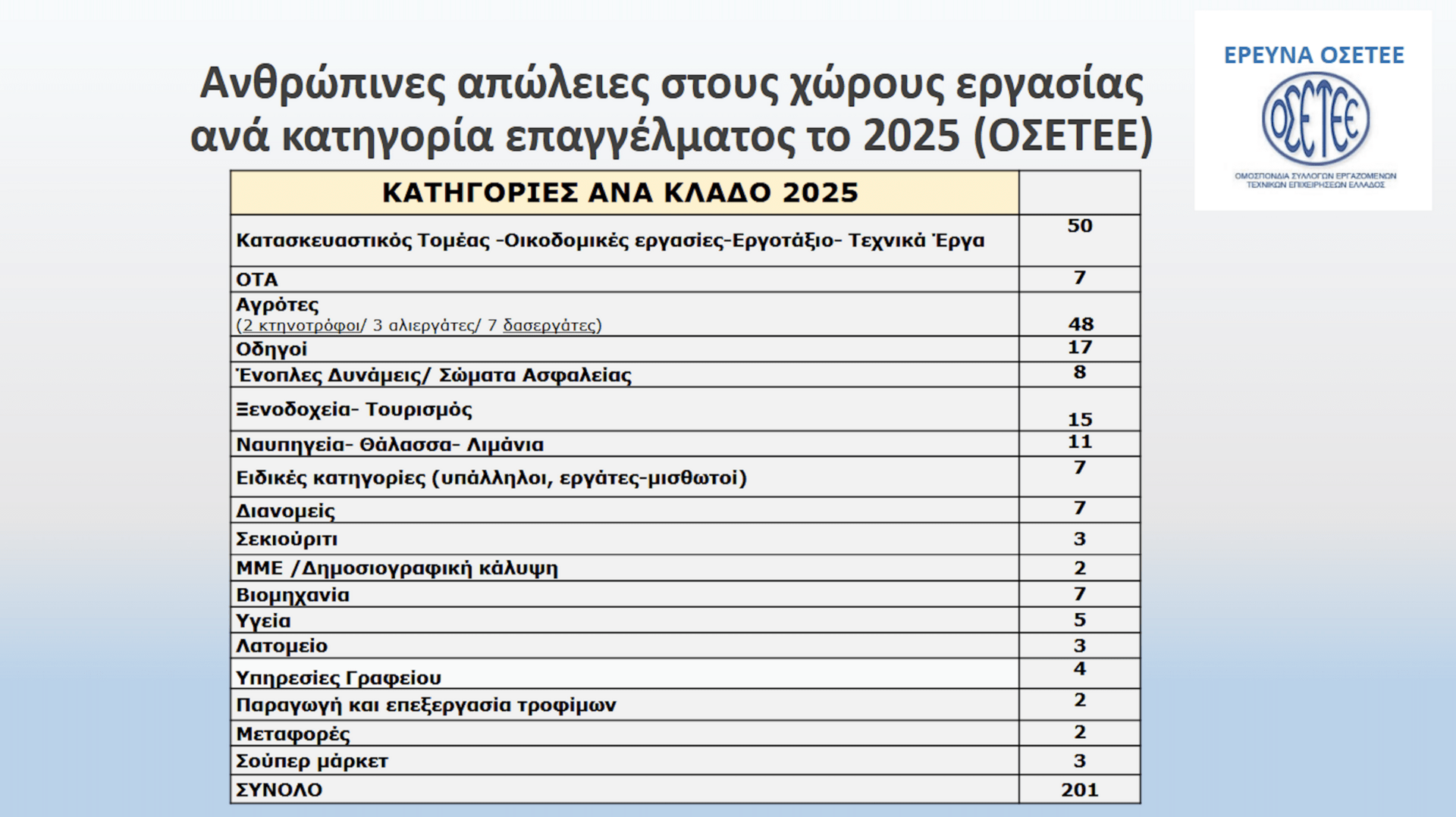Click the underlined δασεργάτες text
Viewport: 1456px width, 817px height.
tap(549, 326)
